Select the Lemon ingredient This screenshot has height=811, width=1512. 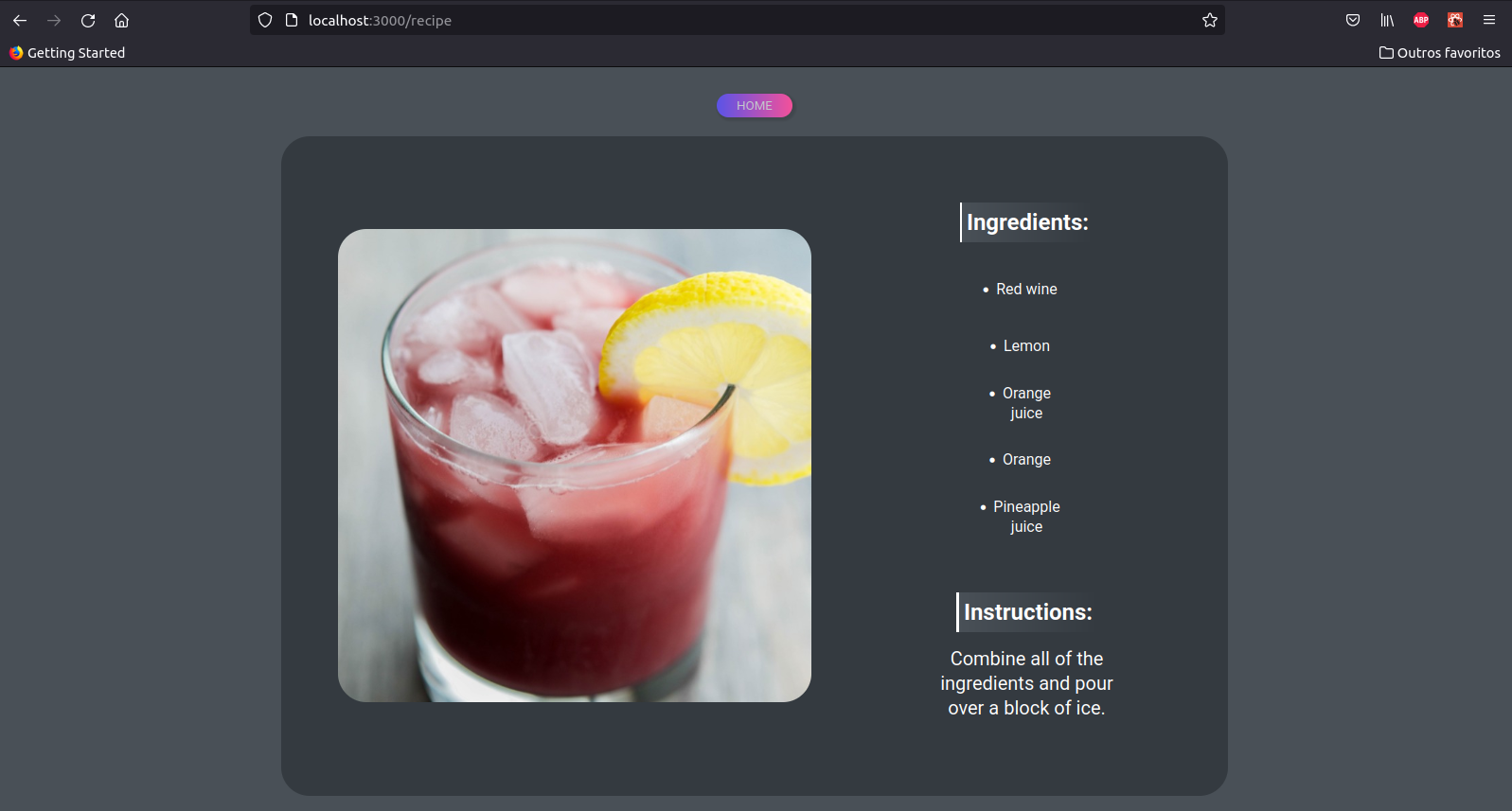pyautogui.click(x=1026, y=346)
